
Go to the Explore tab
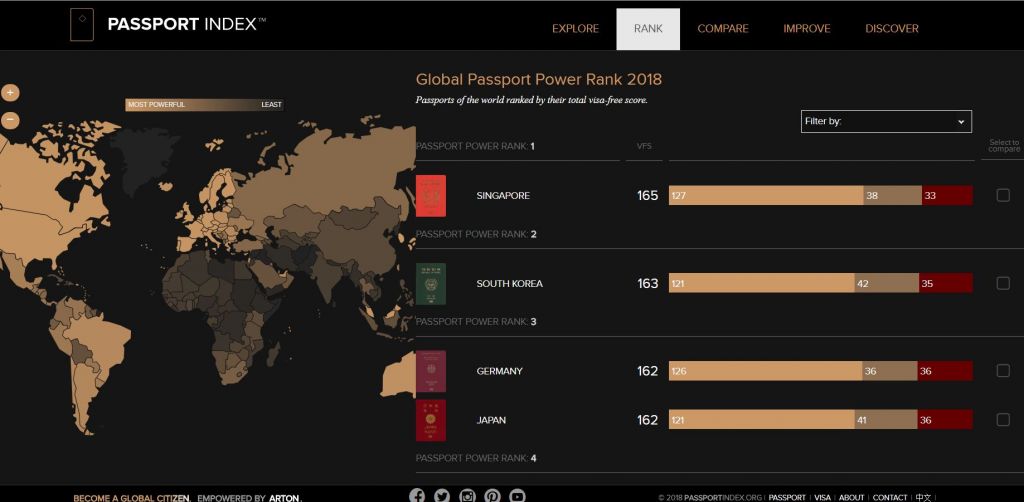coord(575,29)
